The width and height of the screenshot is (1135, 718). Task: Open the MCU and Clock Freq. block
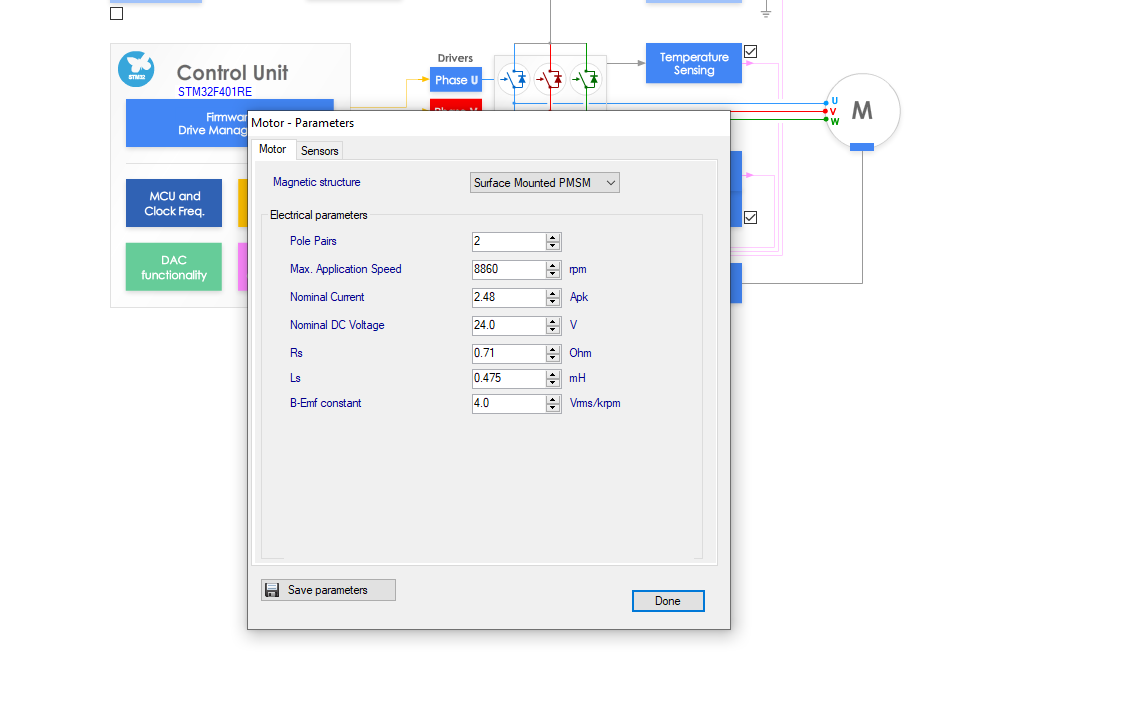[174, 203]
